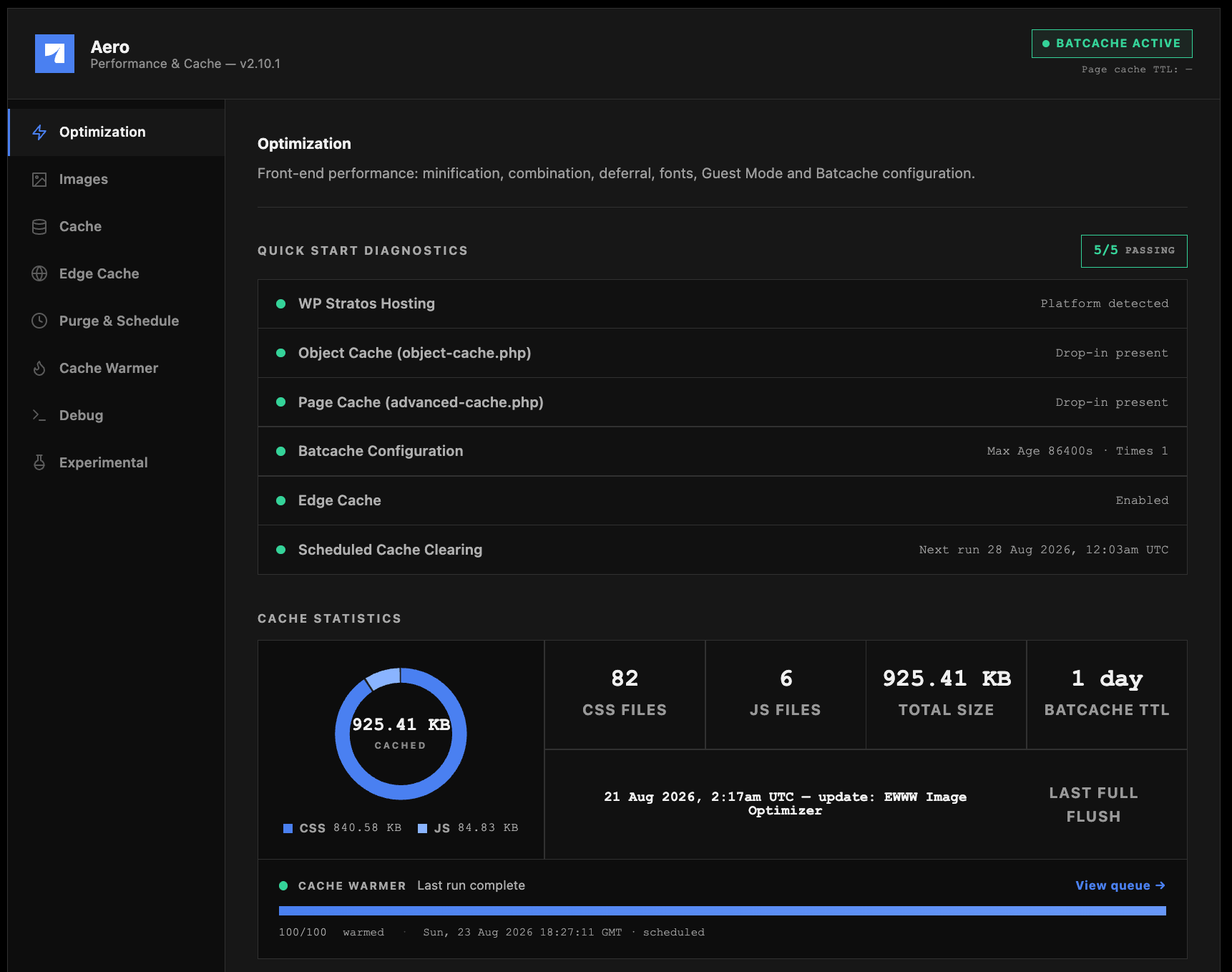Image resolution: width=1232 pixels, height=972 pixels.
Task: Click the BATCACHE ACTIVE status badge
Action: coord(1112,44)
